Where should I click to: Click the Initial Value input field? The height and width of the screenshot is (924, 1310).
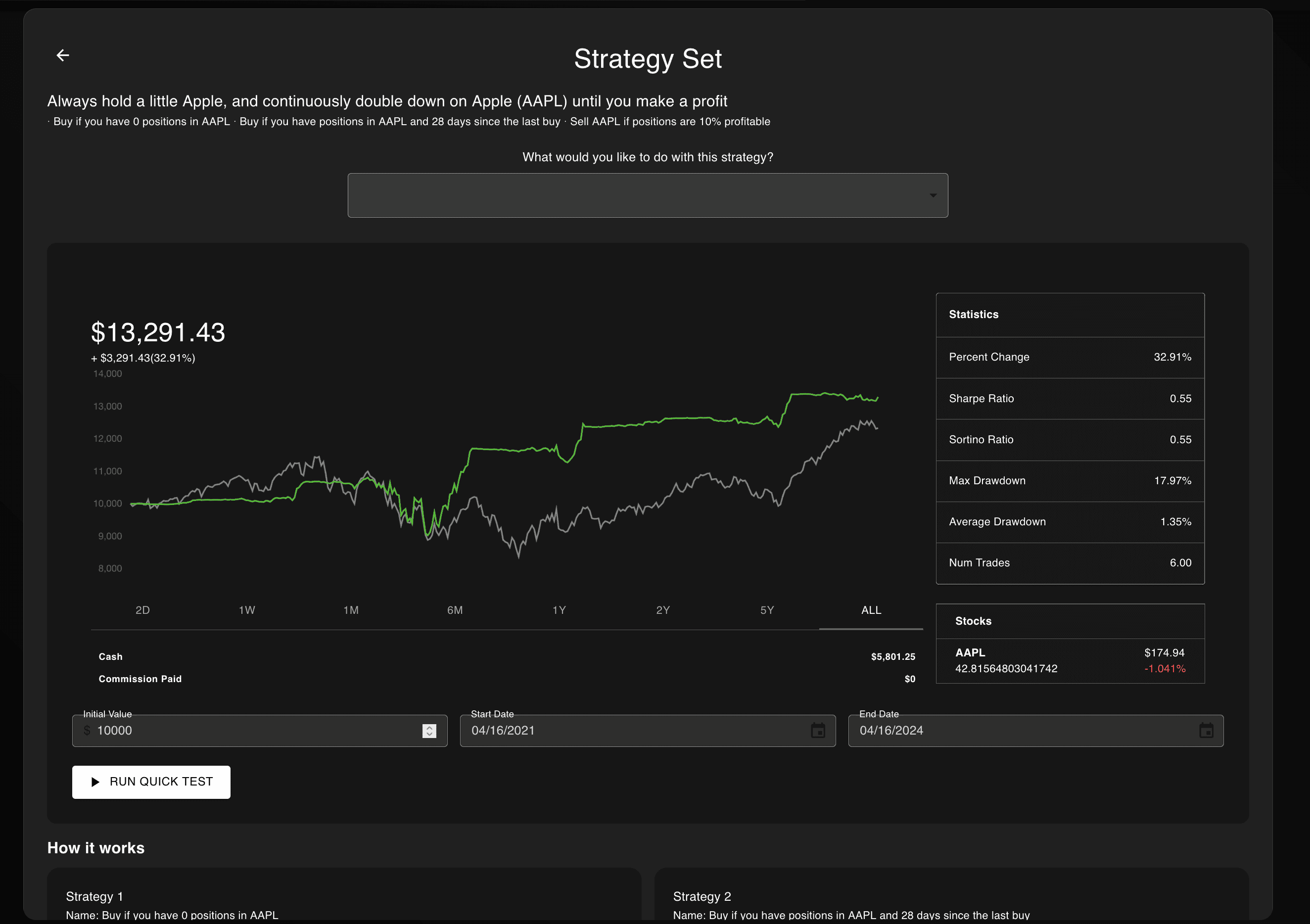(228, 731)
